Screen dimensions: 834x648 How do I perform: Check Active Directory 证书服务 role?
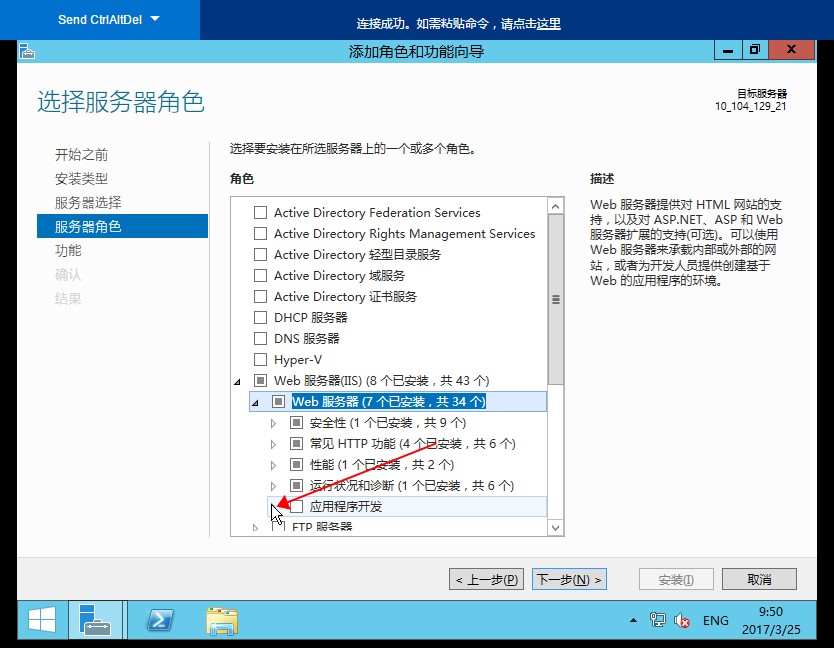coord(261,297)
